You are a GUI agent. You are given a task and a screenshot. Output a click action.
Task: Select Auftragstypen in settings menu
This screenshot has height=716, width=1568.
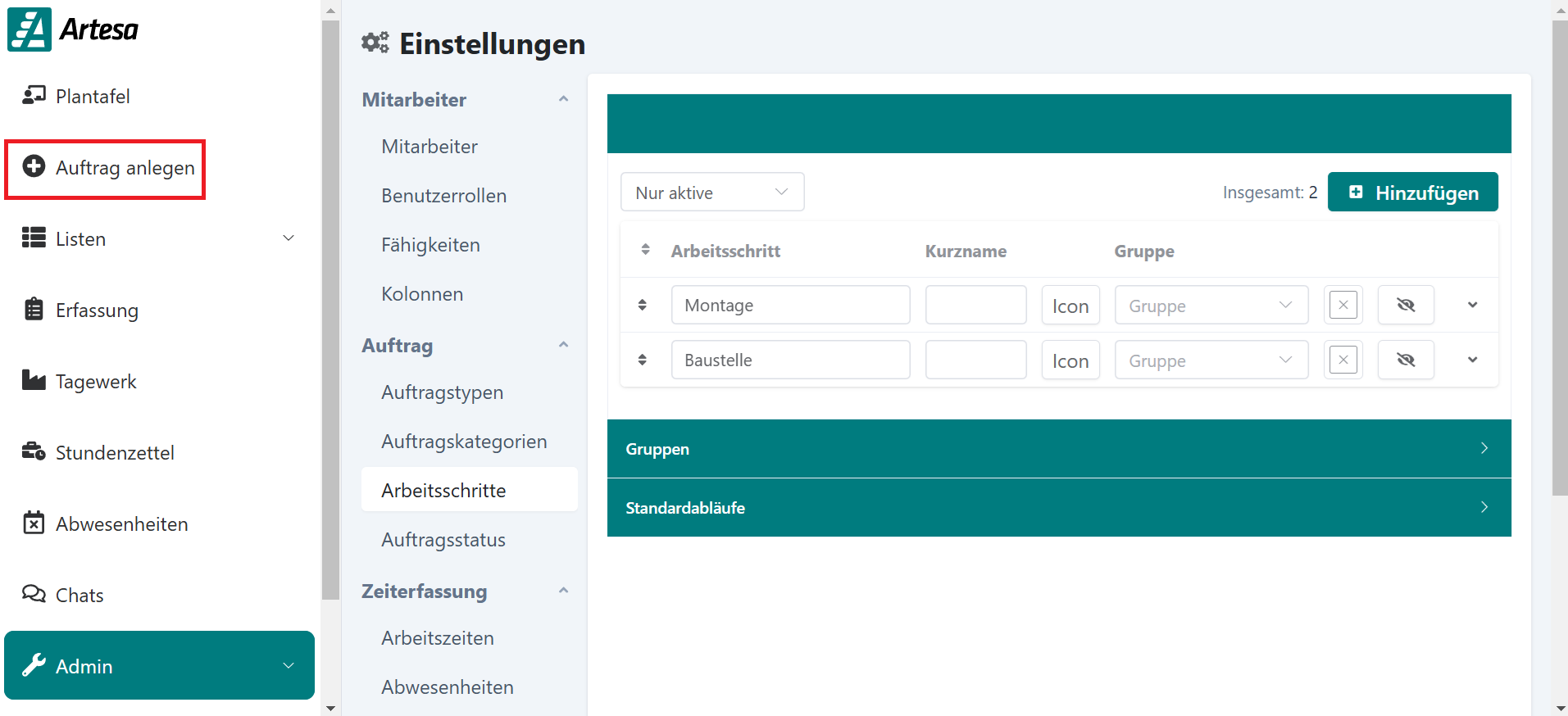point(442,392)
